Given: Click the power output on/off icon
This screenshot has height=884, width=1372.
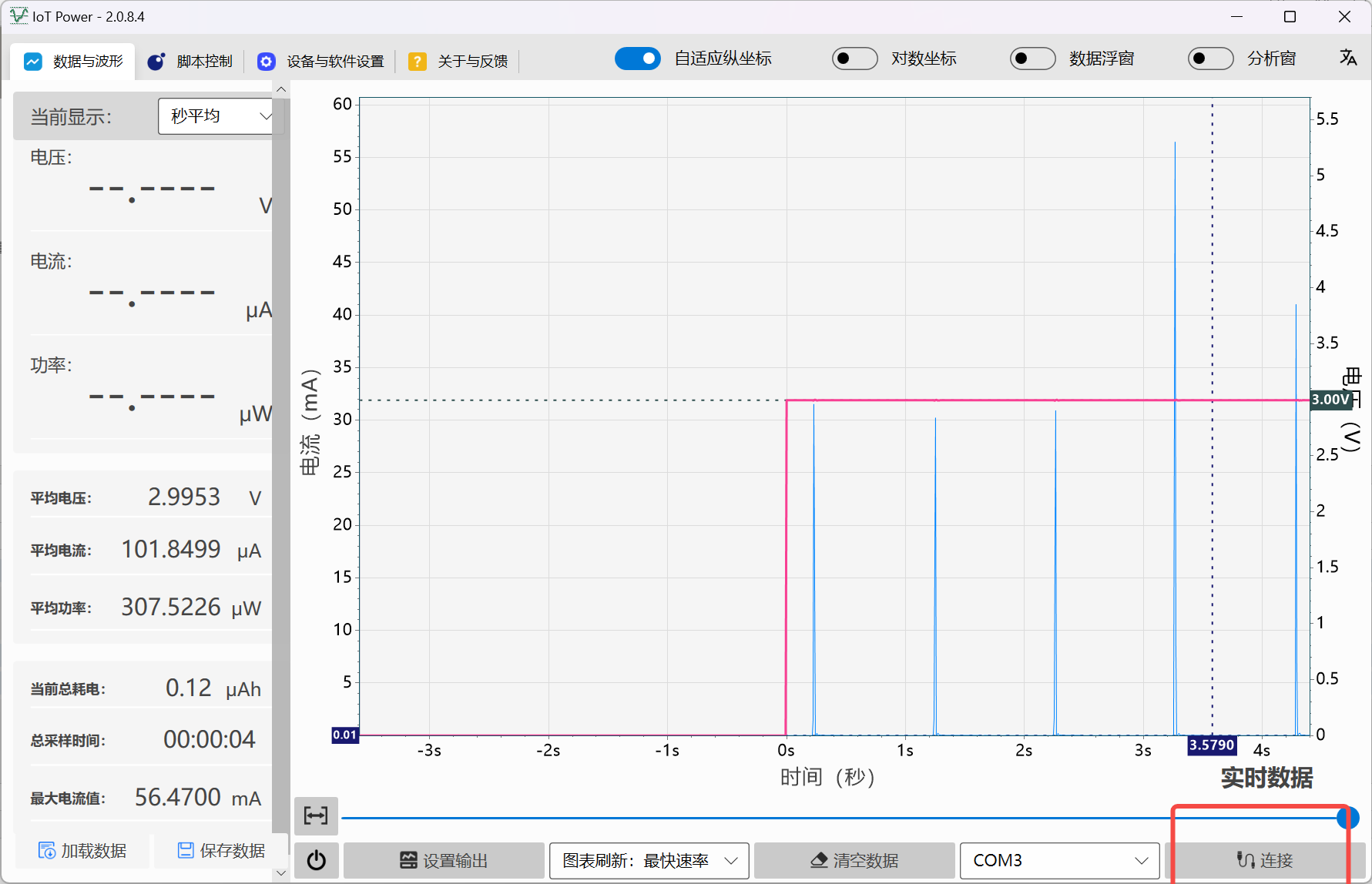Looking at the screenshot, I should (316, 860).
